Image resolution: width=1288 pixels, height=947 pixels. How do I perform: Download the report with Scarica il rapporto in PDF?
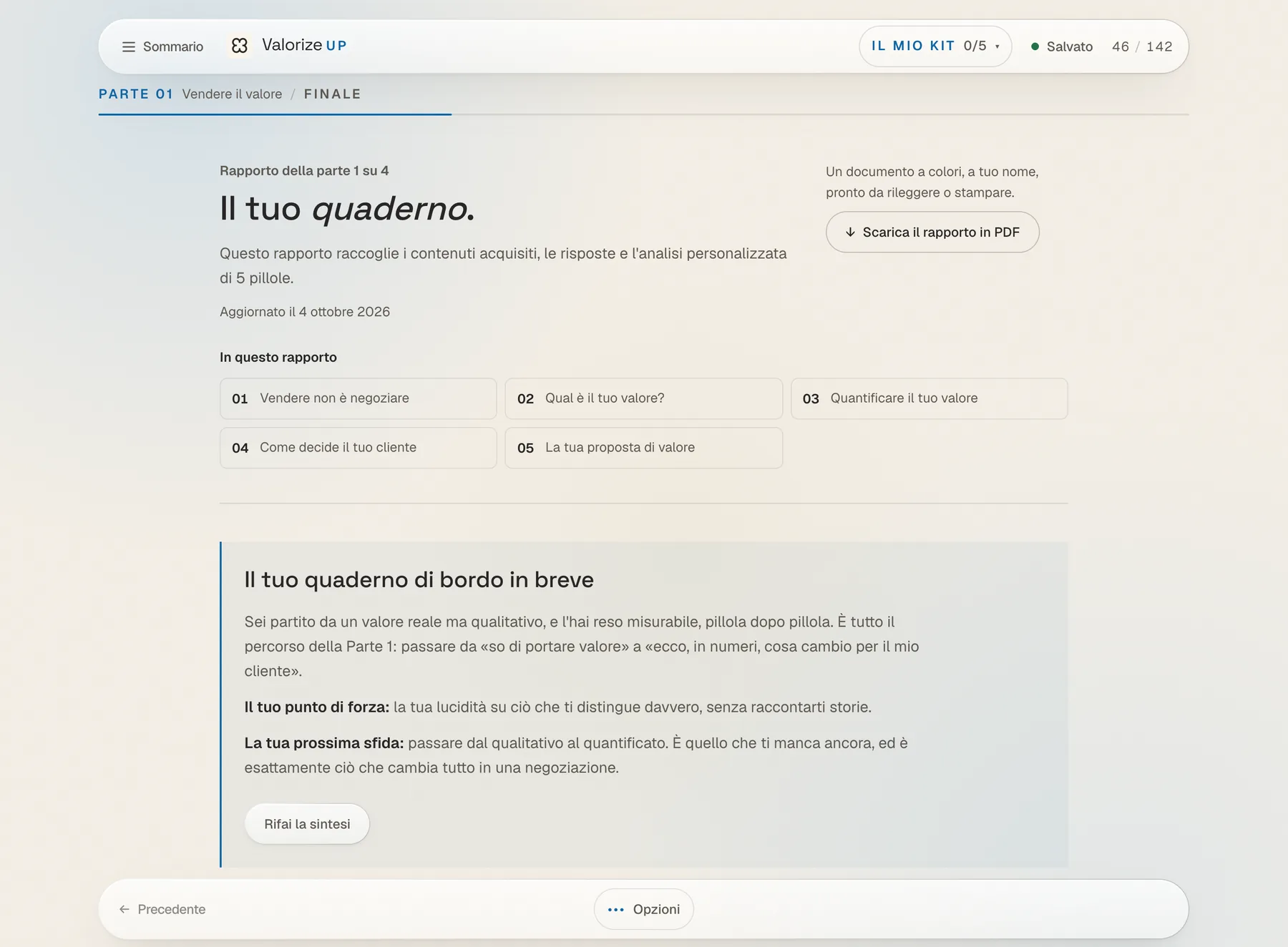click(x=932, y=232)
